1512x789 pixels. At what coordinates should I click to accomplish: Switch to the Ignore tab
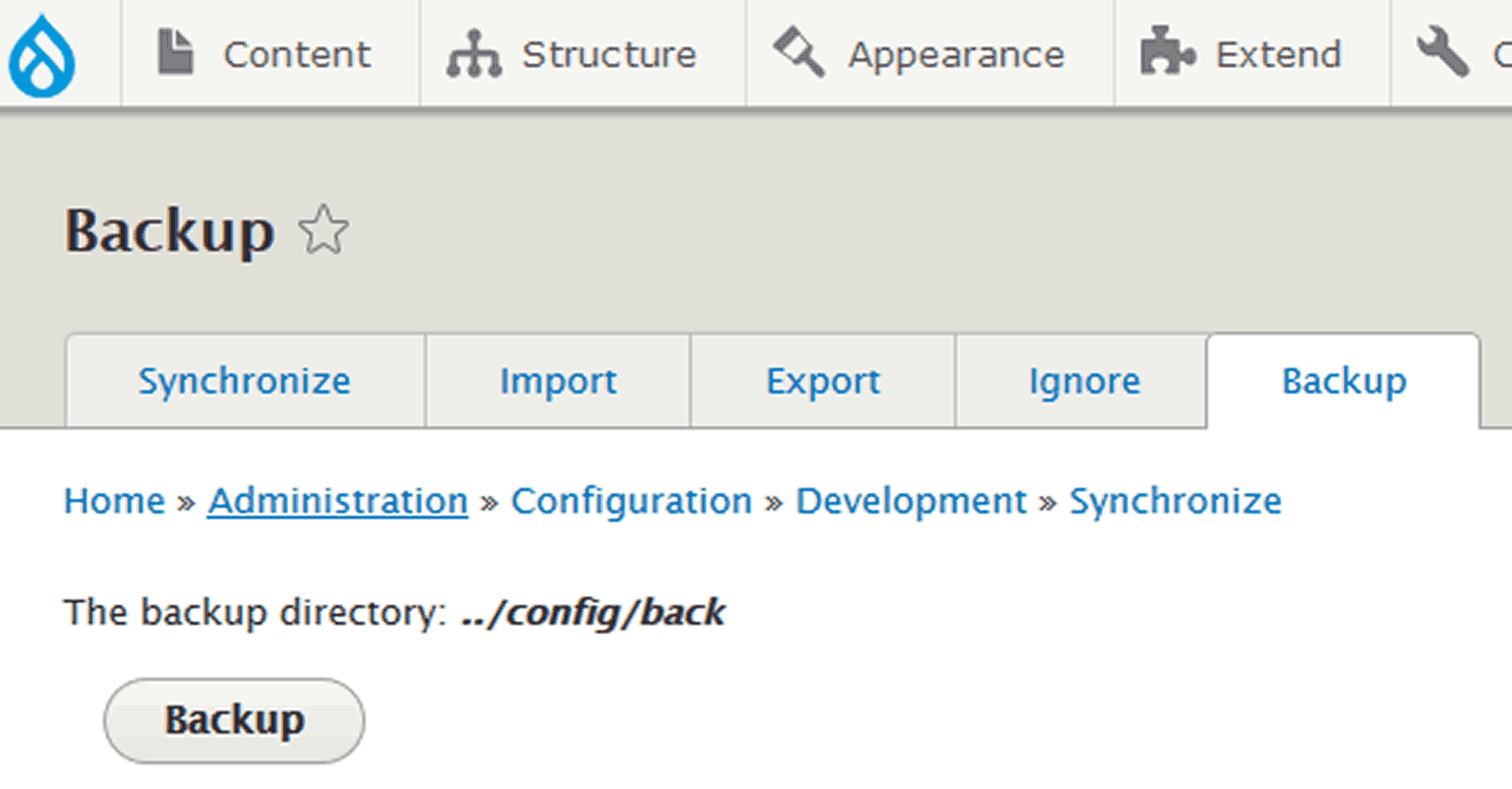pos(1082,381)
